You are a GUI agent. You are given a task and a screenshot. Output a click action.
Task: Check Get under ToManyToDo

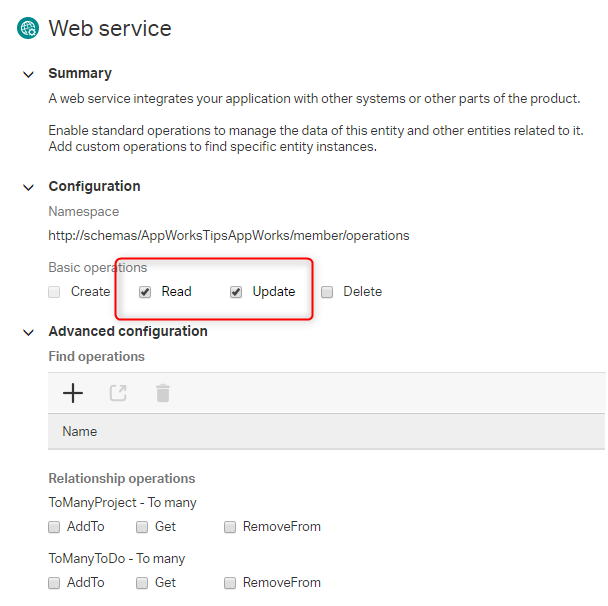(x=142, y=582)
